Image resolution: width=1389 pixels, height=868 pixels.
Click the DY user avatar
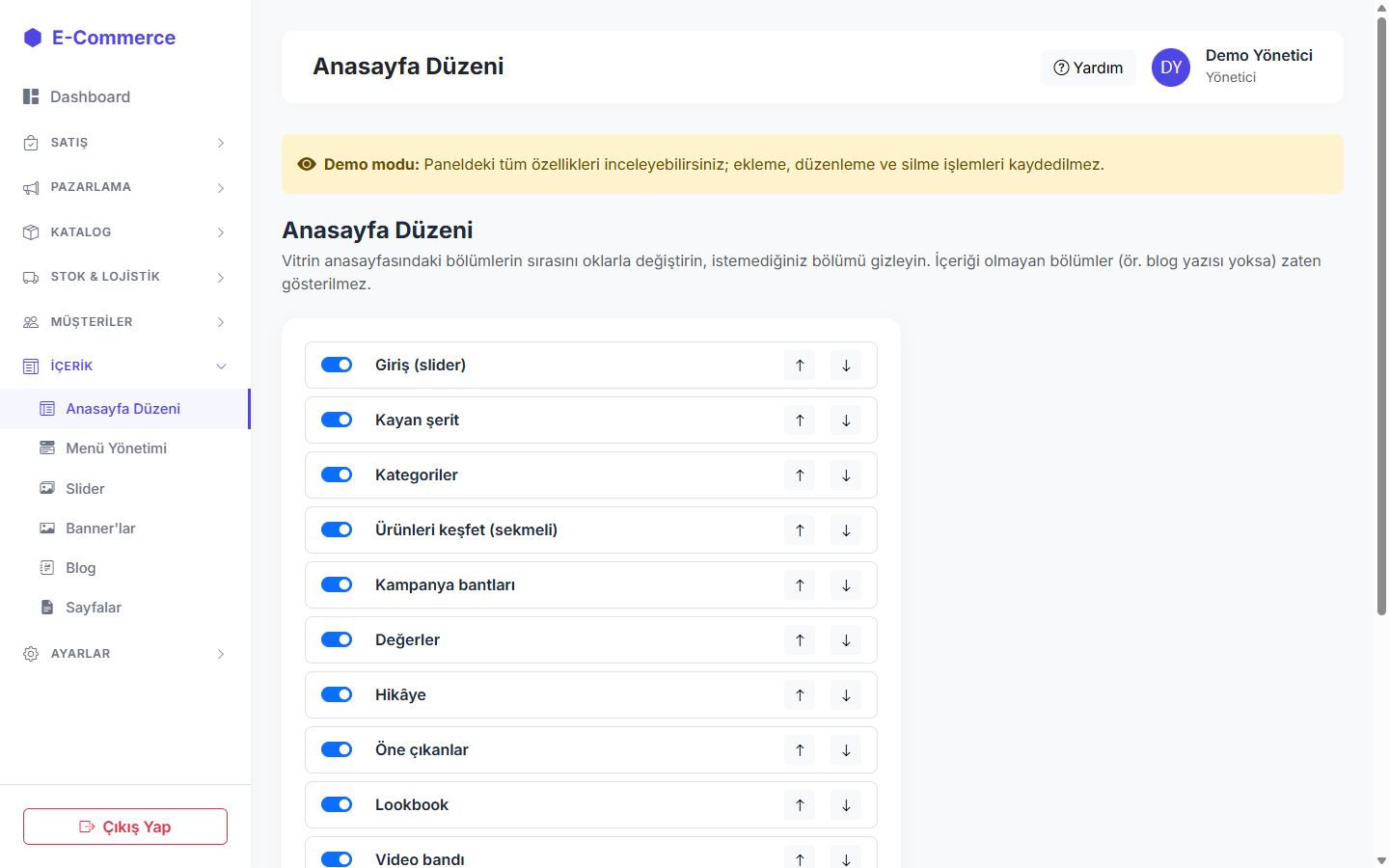coord(1171,68)
